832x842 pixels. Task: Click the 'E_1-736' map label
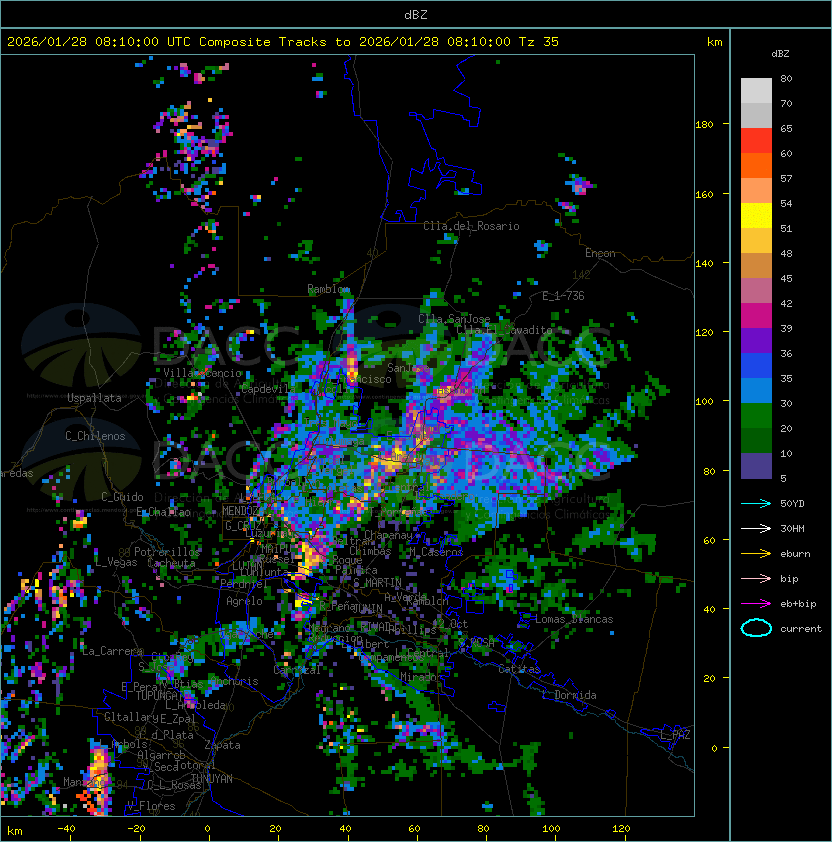coord(563,295)
